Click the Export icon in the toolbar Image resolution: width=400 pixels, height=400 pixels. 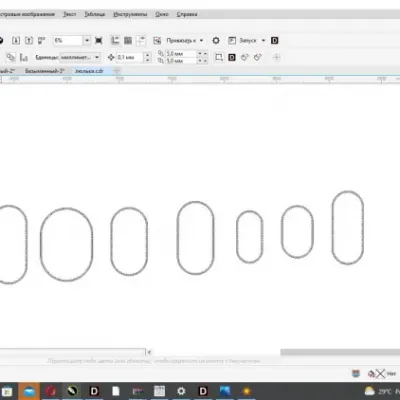[x=29, y=41]
